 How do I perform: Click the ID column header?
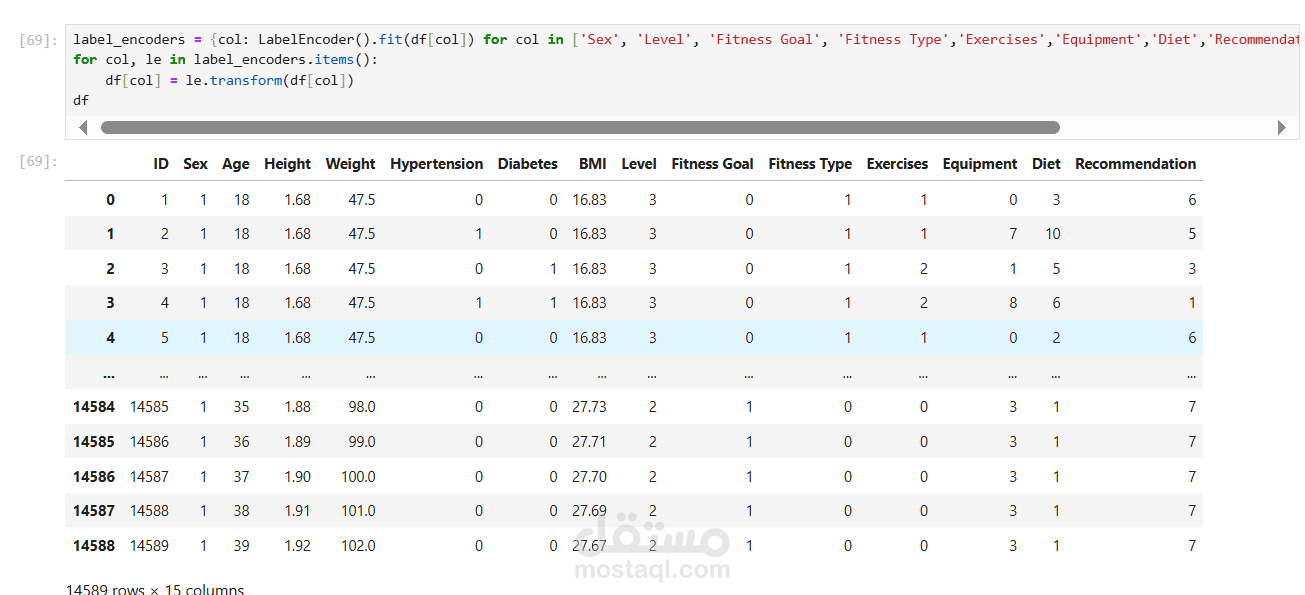[x=161, y=164]
